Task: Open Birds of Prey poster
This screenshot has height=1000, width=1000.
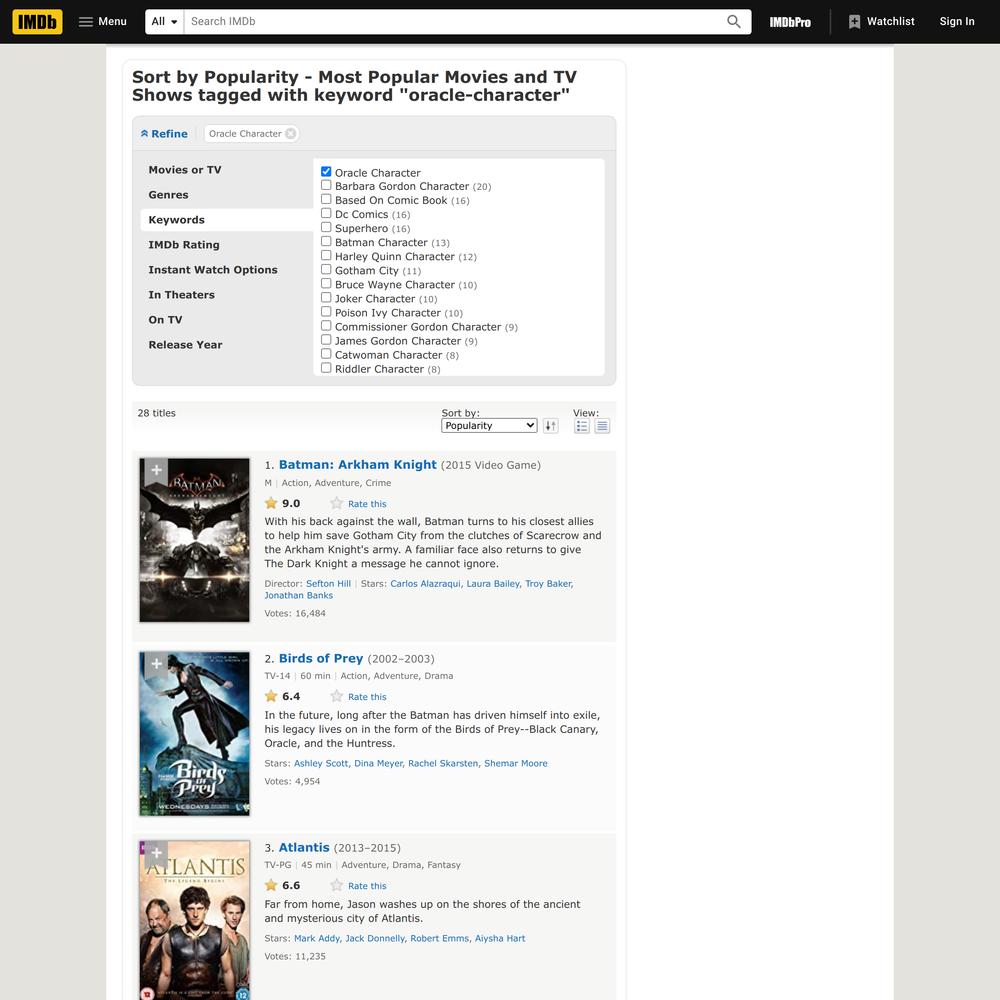Action: click(195, 733)
